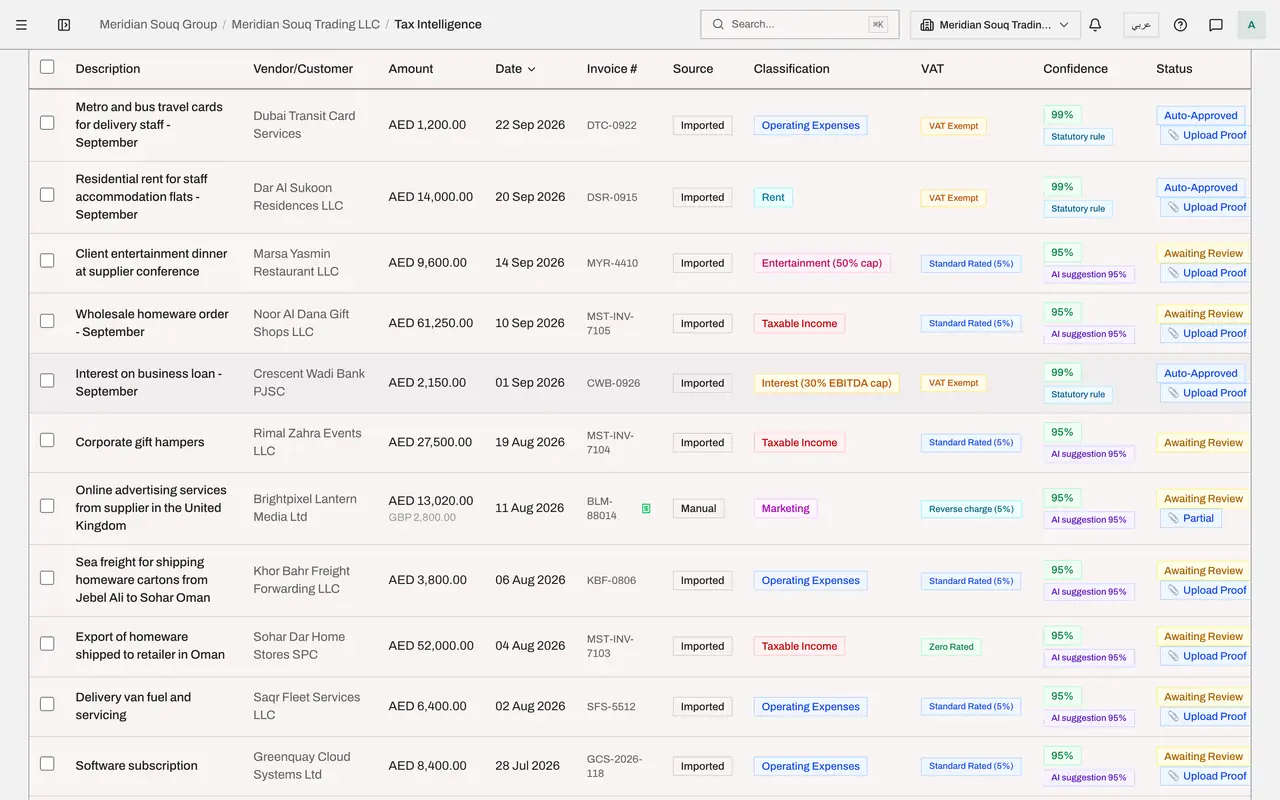The image size is (1280, 800).
Task: Focus the Search input field
Action: (x=800, y=24)
